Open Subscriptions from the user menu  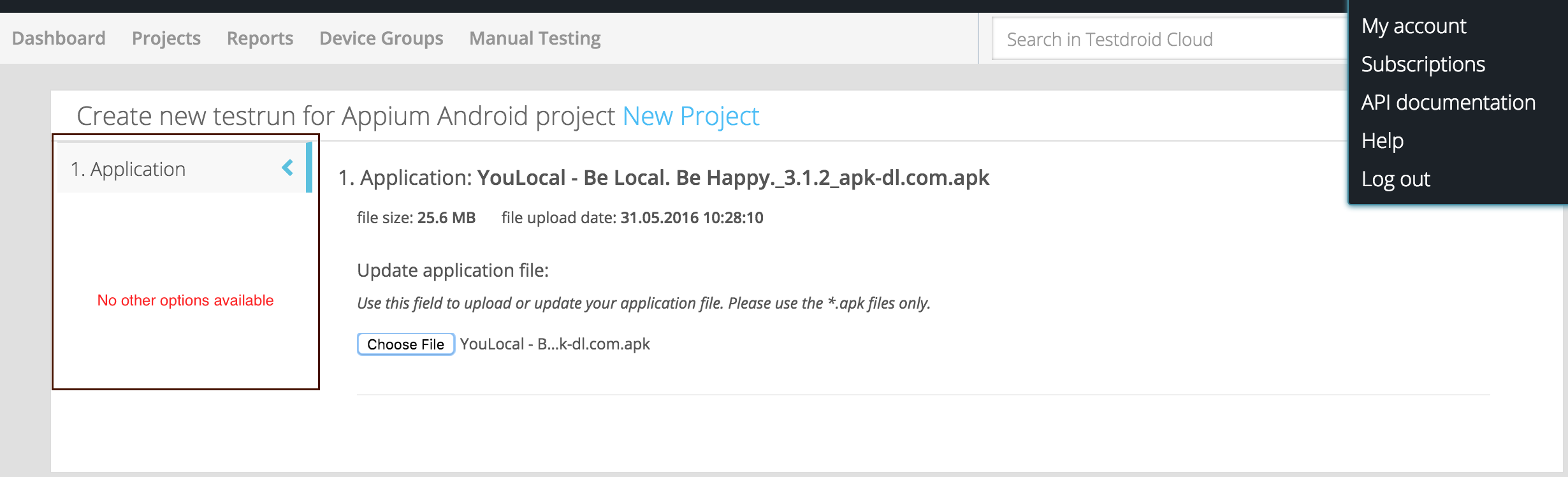1423,64
